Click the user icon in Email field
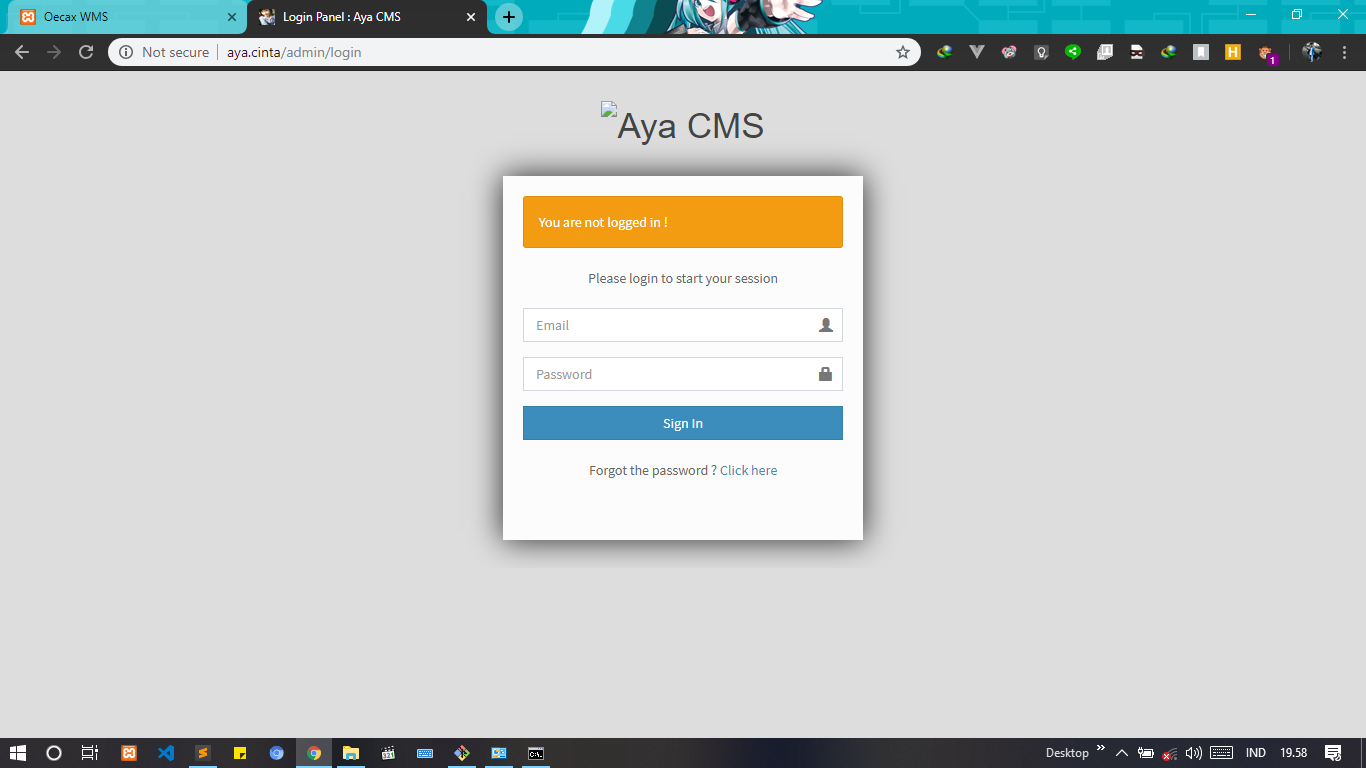Screen dimensions: 1366x768 coord(826,325)
